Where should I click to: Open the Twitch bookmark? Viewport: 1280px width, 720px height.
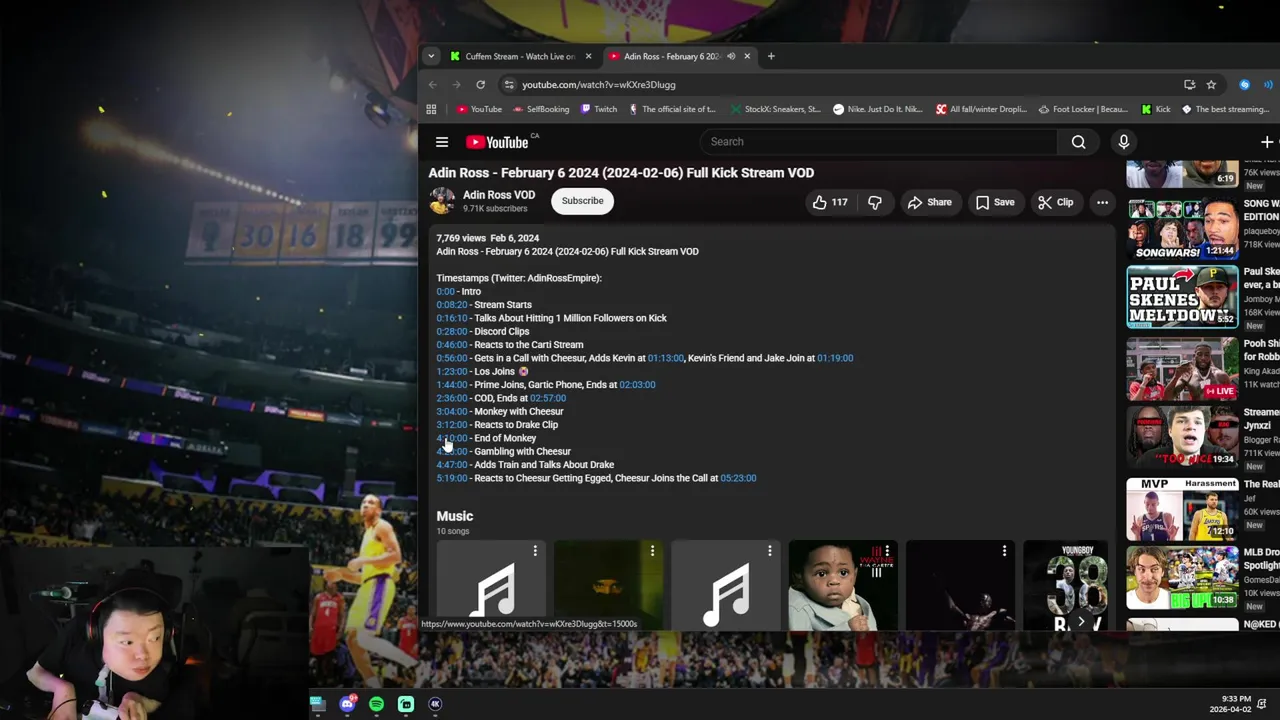coord(599,109)
